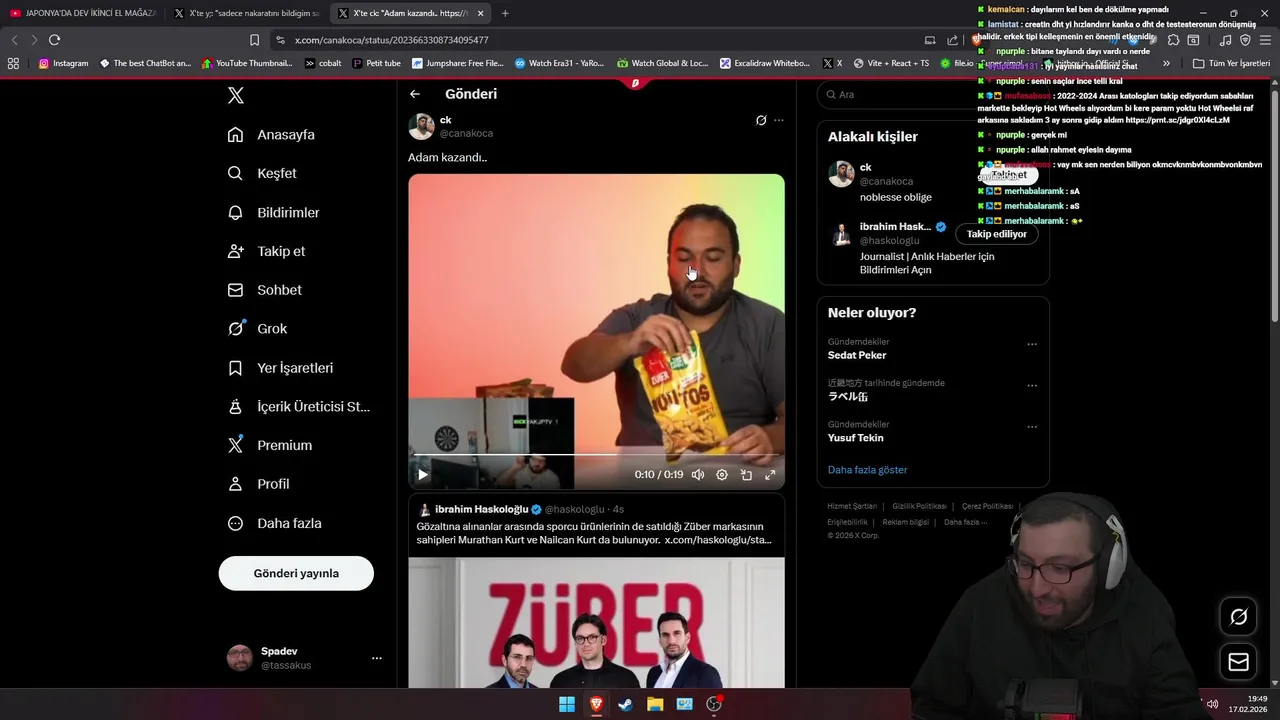The image size is (1280, 720).
Task: Click the back arrow beside Gönderi
Action: coord(415,94)
